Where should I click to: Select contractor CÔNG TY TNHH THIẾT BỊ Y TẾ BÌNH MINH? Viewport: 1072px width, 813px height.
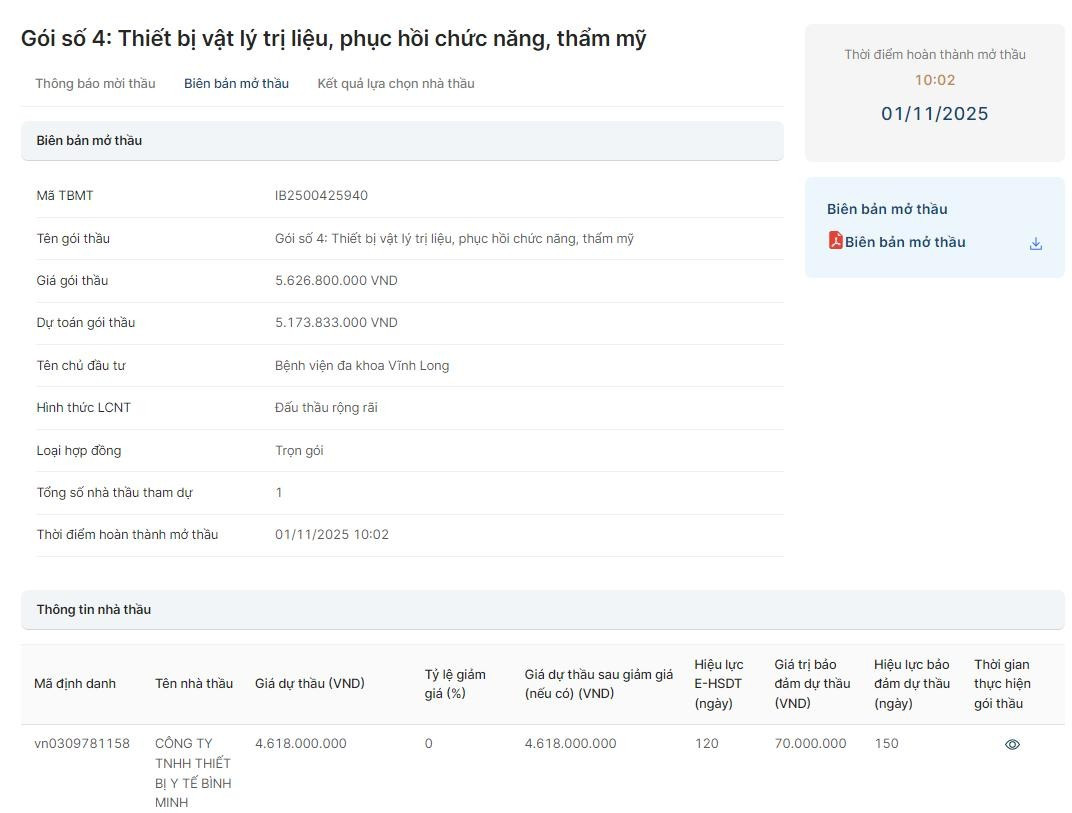tap(193, 772)
